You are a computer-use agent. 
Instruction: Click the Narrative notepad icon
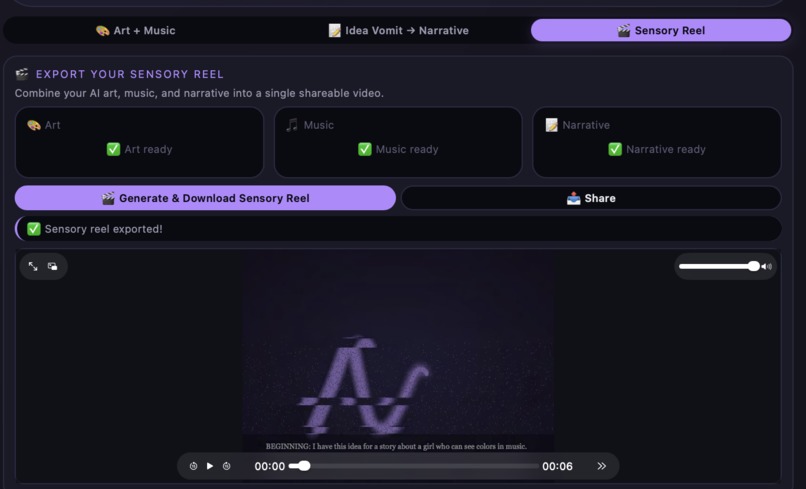[x=551, y=125]
